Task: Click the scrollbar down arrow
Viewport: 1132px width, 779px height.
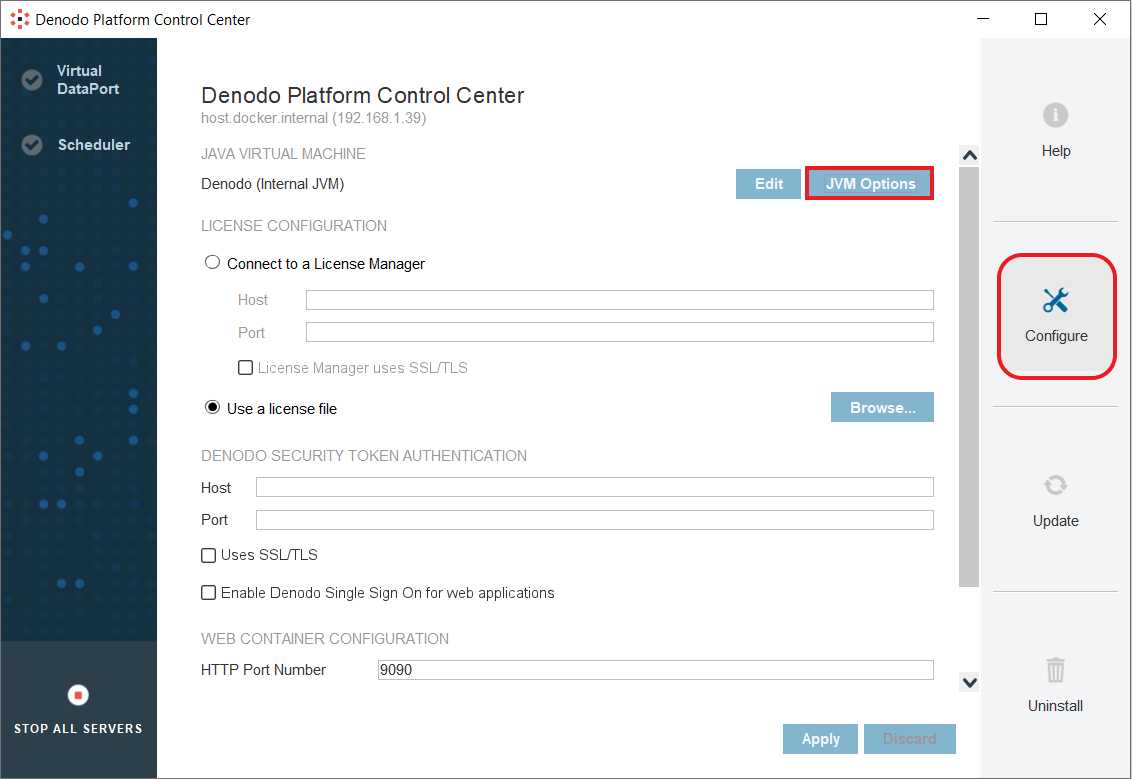Action: click(x=970, y=682)
